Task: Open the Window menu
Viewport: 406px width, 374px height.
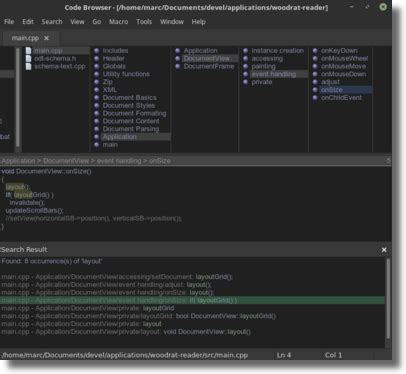Action: [x=172, y=22]
